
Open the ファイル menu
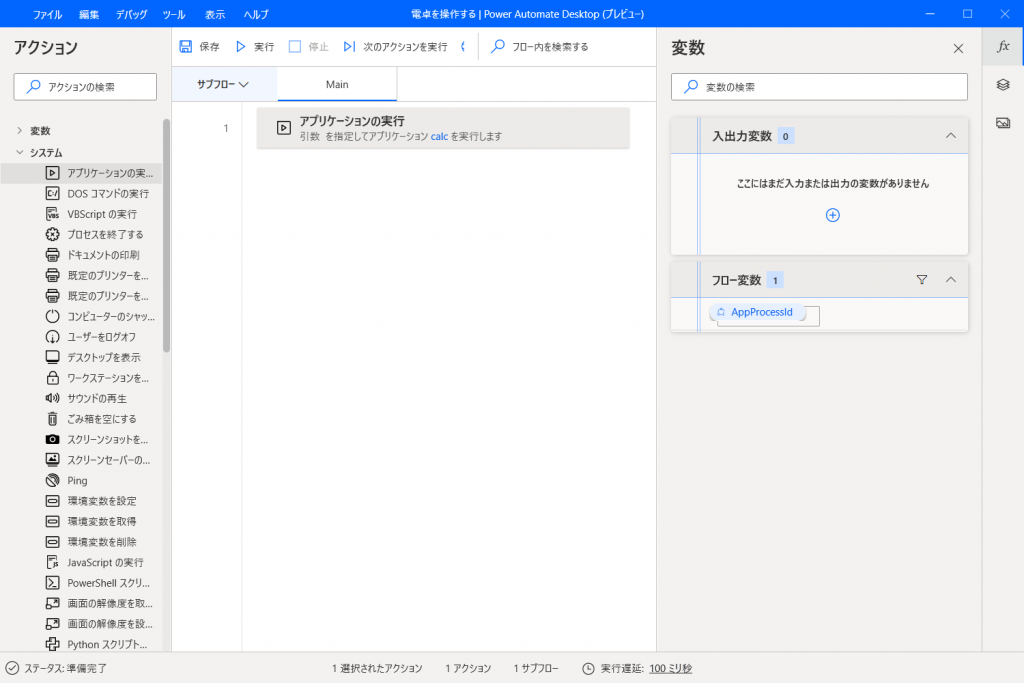point(47,14)
